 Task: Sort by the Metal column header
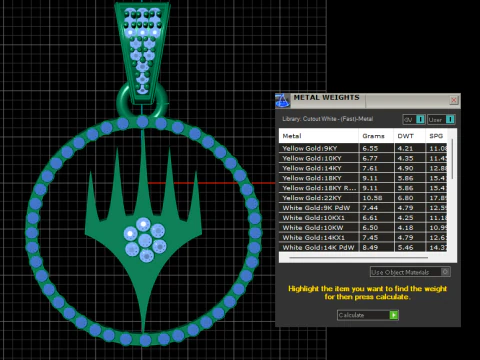point(319,136)
